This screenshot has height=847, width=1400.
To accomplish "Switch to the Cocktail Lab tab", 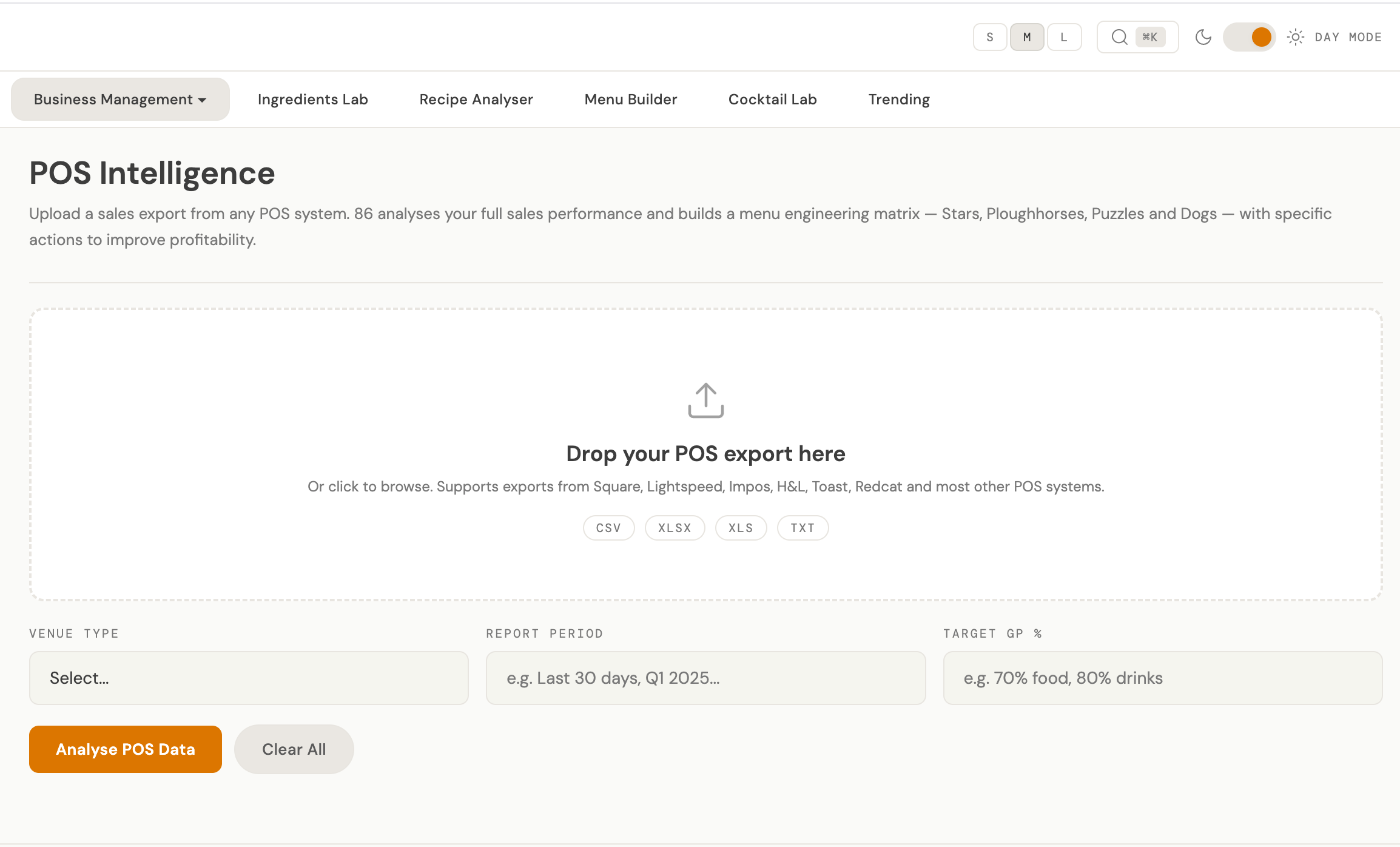I will [x=772, y=99].
